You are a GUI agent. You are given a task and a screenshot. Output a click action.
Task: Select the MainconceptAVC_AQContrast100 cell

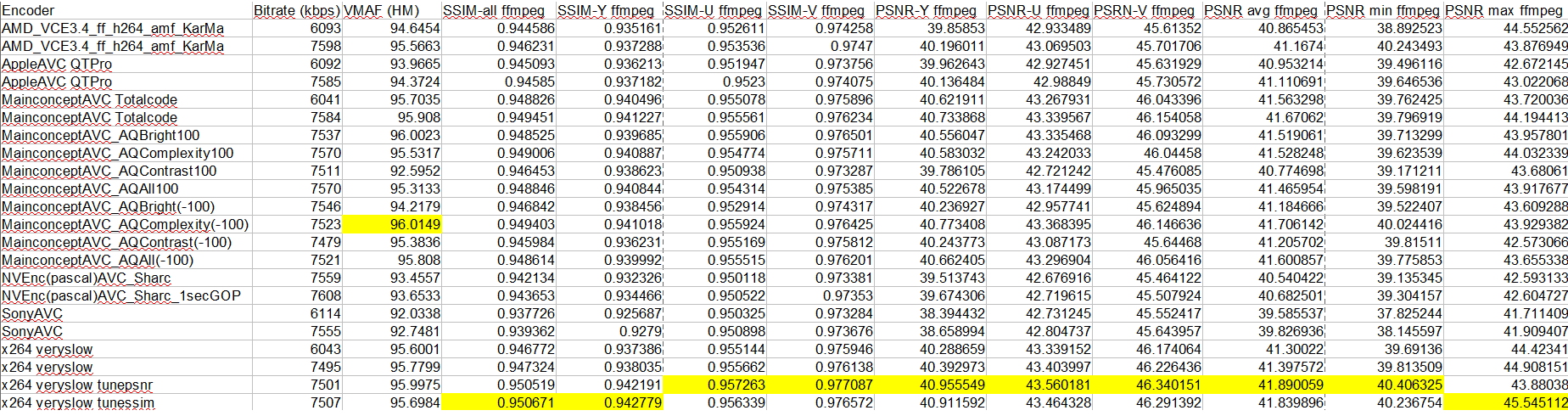coord(126,171)
